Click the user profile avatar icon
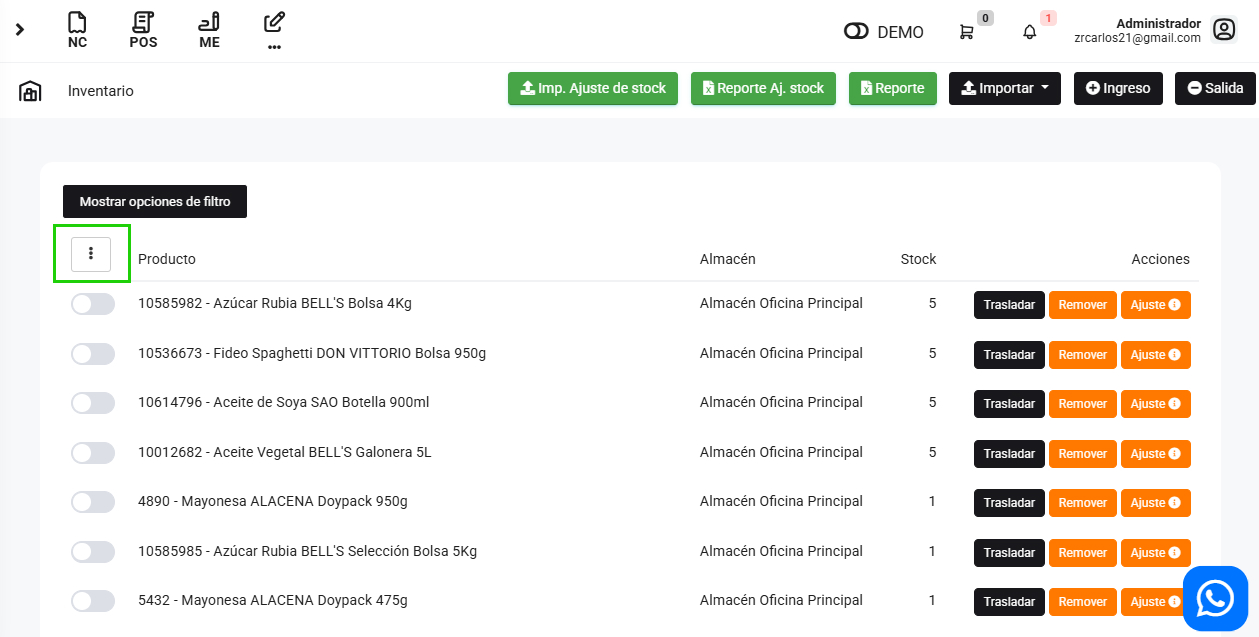1259x637 pixels. [1224, 30]
